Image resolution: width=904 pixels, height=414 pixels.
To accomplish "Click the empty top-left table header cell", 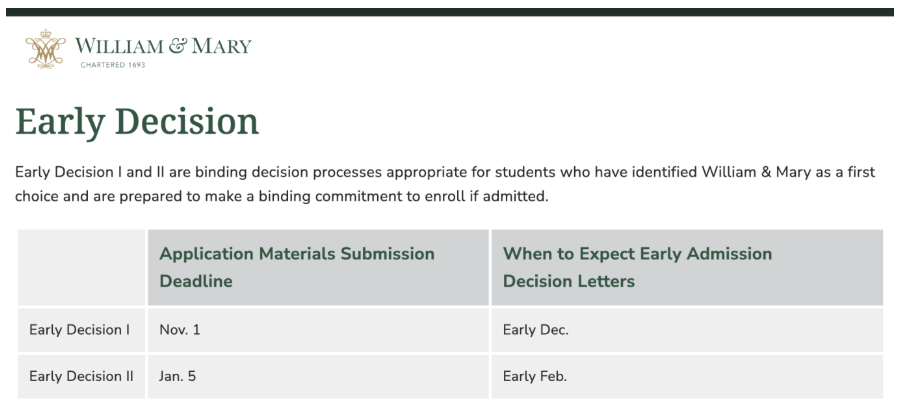I will pos(81,268).
